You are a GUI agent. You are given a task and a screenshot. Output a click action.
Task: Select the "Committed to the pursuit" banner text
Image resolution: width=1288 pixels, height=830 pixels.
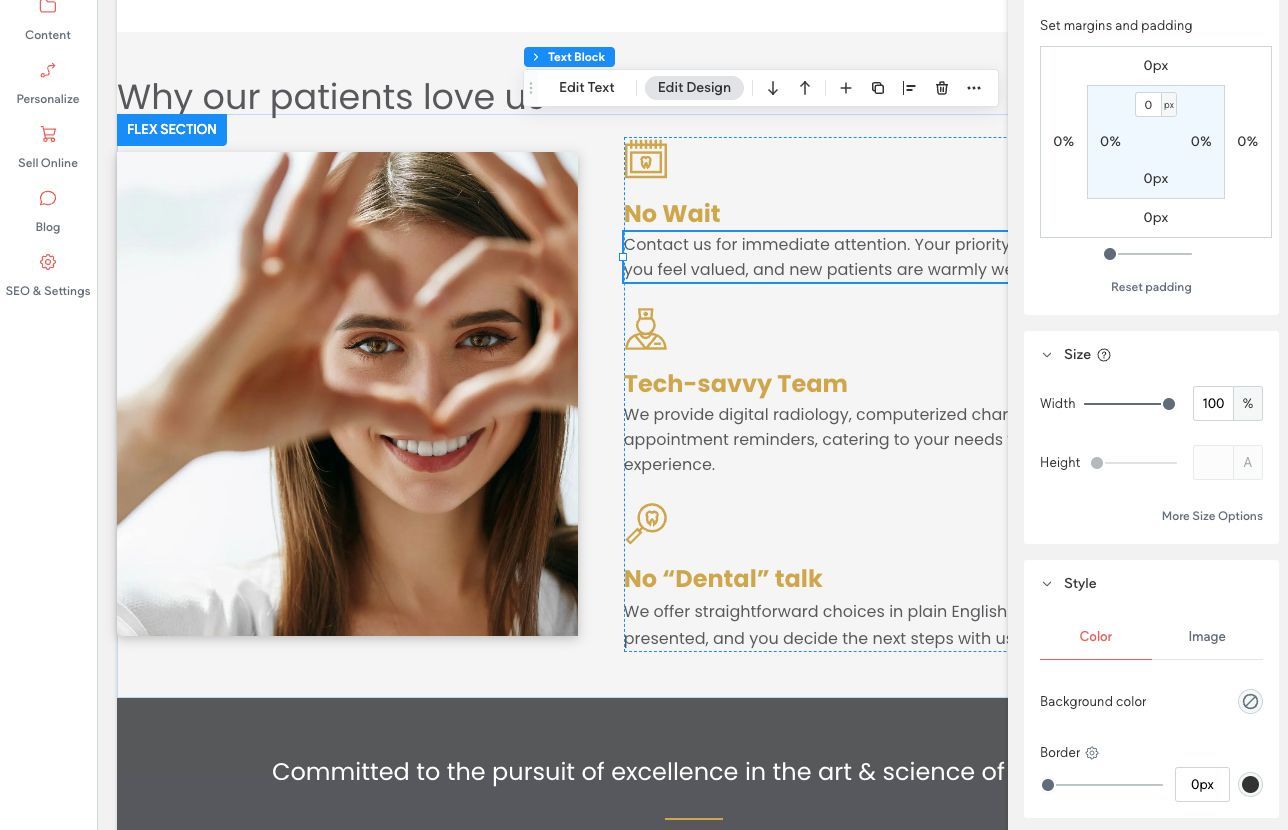click(639, 772)
